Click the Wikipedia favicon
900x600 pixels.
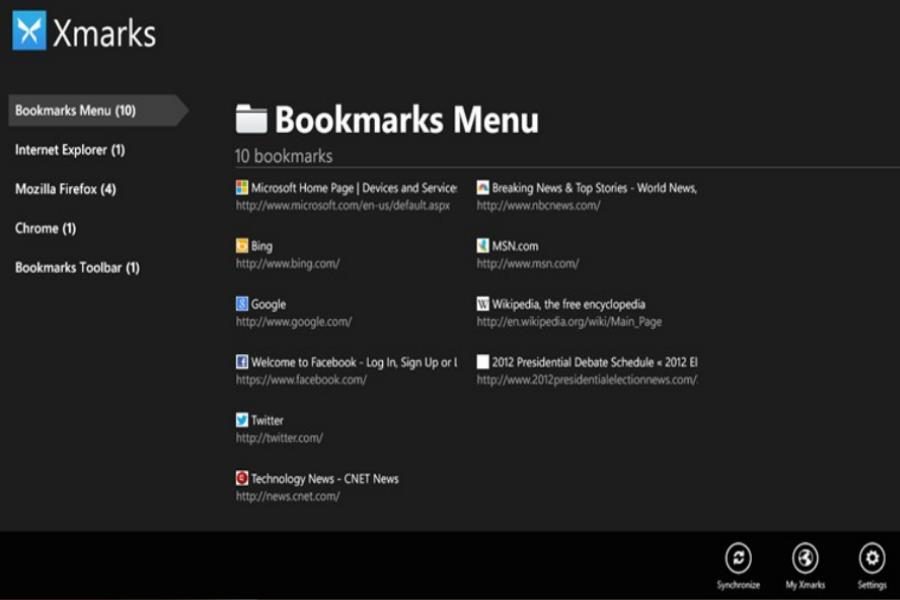click(x=483, y=304)
